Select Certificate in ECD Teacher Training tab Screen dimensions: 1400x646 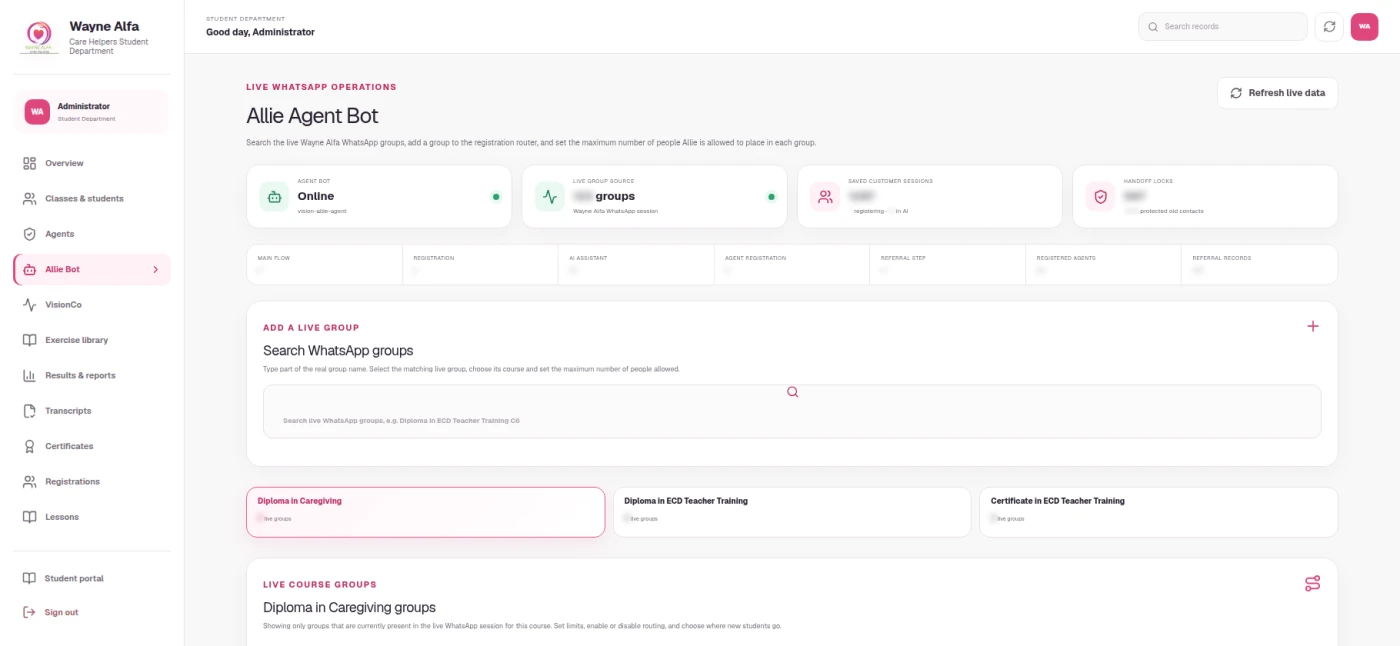point(1158,512)
